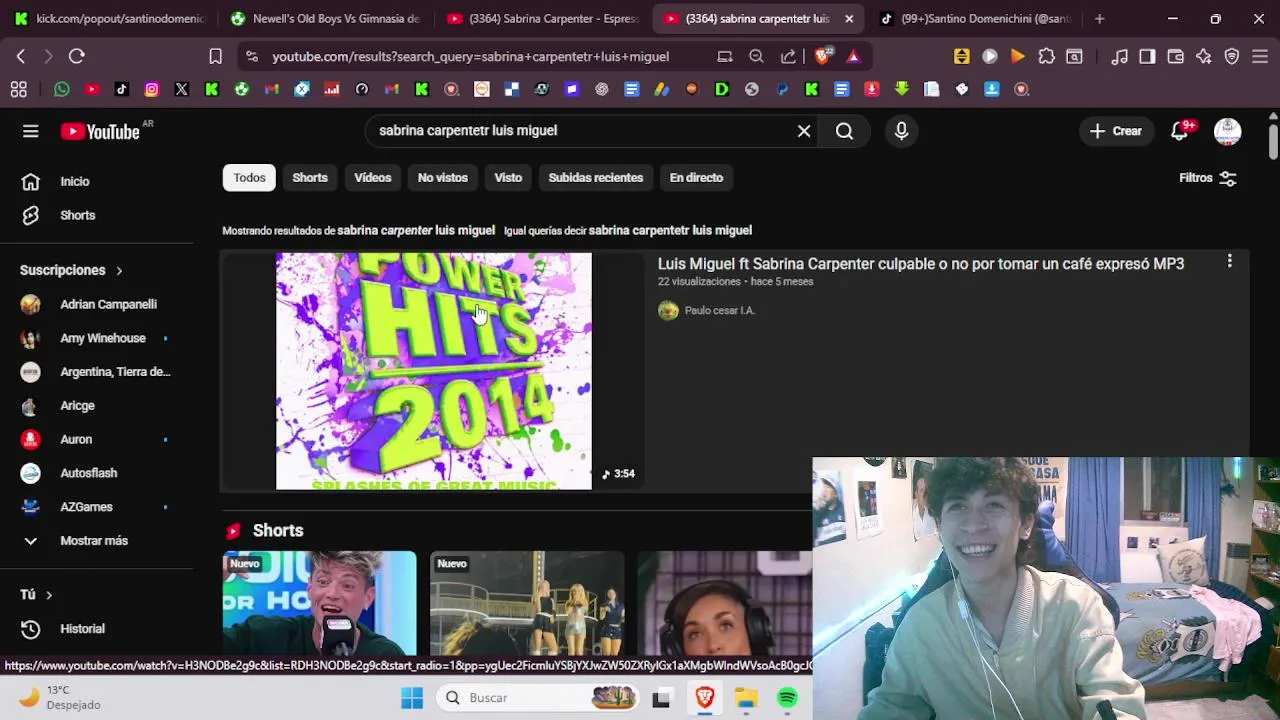Select the Vídeos filter chip
The height and width of the screenshot is (720, 1280).
(x=372, y=178)
